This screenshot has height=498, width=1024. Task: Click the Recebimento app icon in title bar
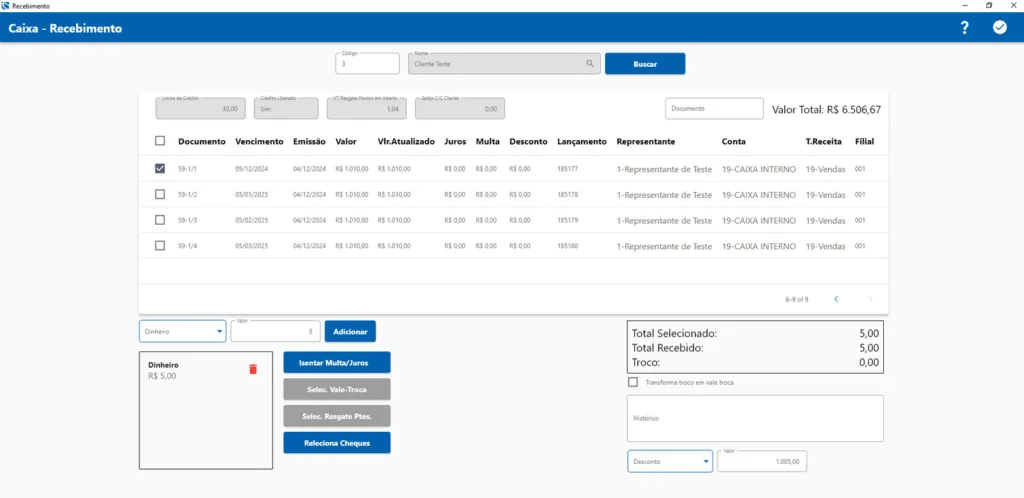(x=6, y=6)
